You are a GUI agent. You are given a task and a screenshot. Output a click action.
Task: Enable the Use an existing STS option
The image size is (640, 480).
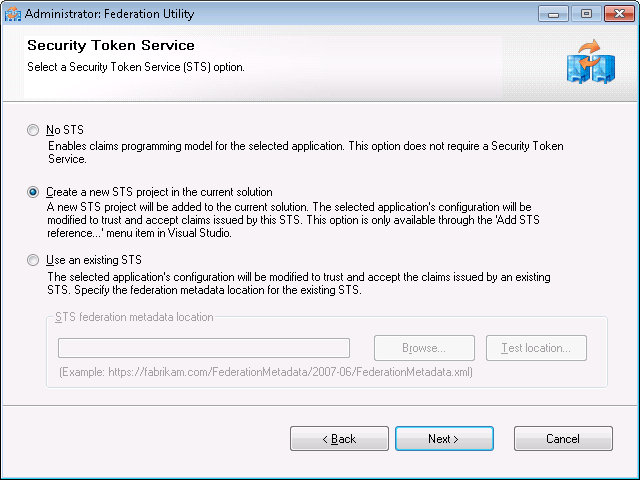(x=34, y=260)
